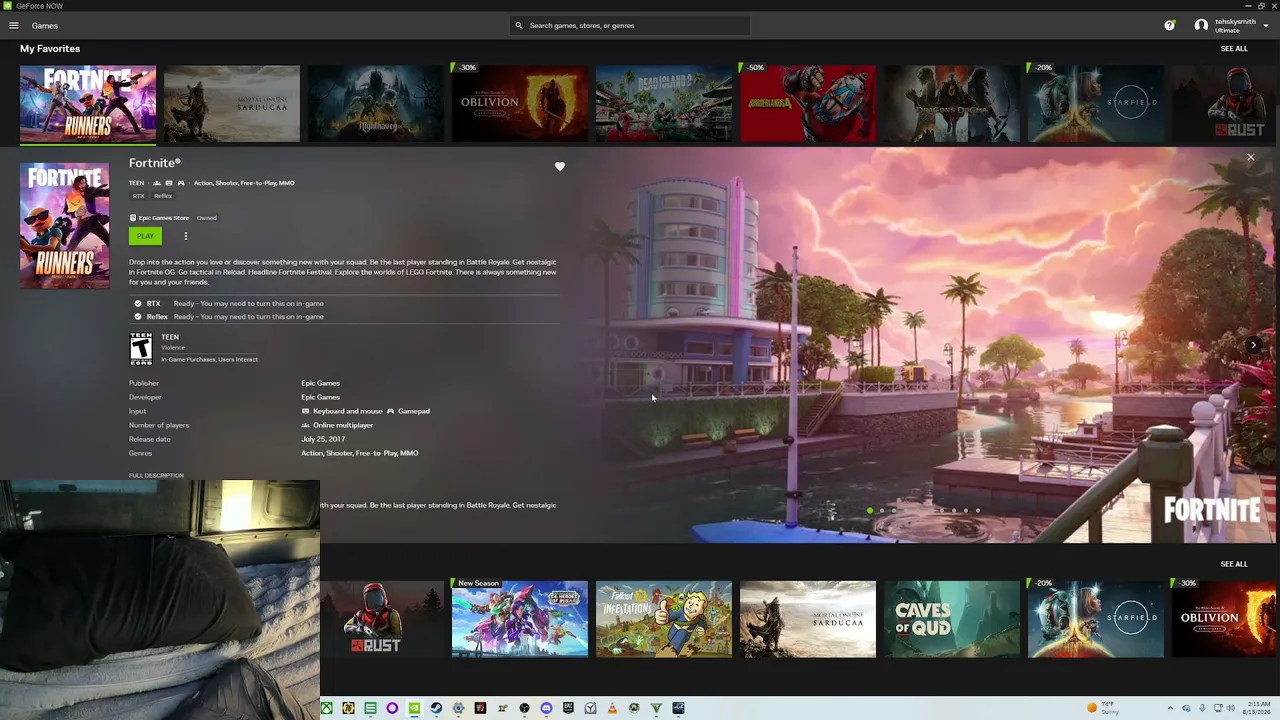1280x720 pixels.
Task: Click the RTX ready checkmark icon
Action: pos(138,303)
